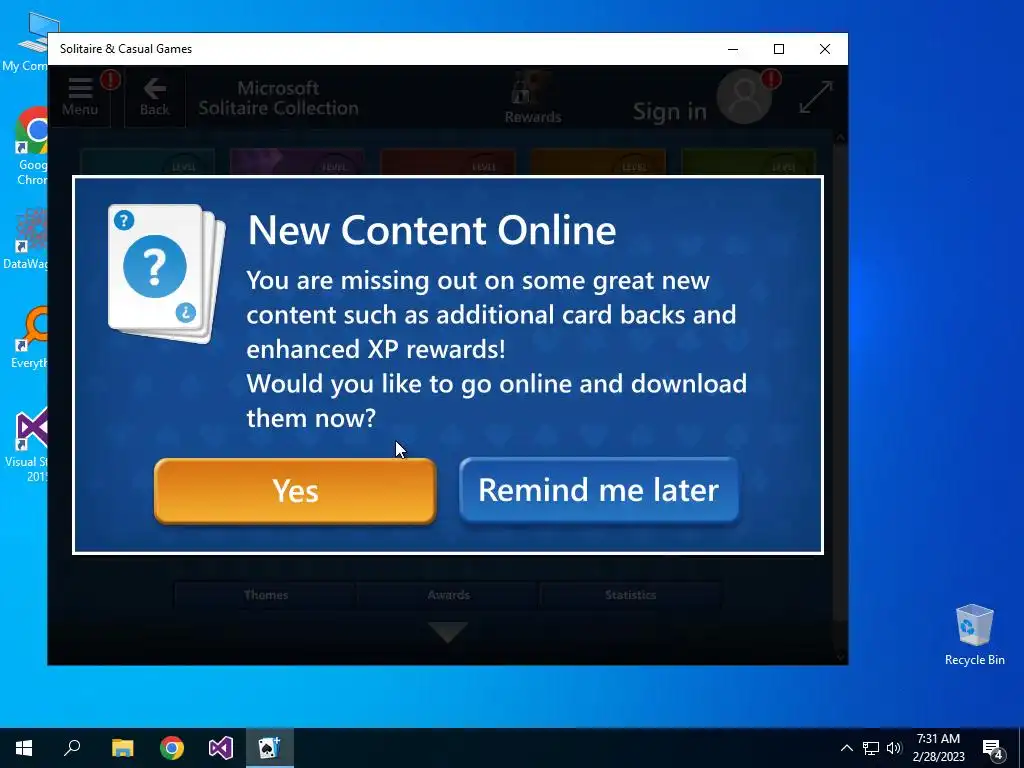Launch Chrome from the taskbar
This screenshot has height=768, width=1024.
[172, 748]
